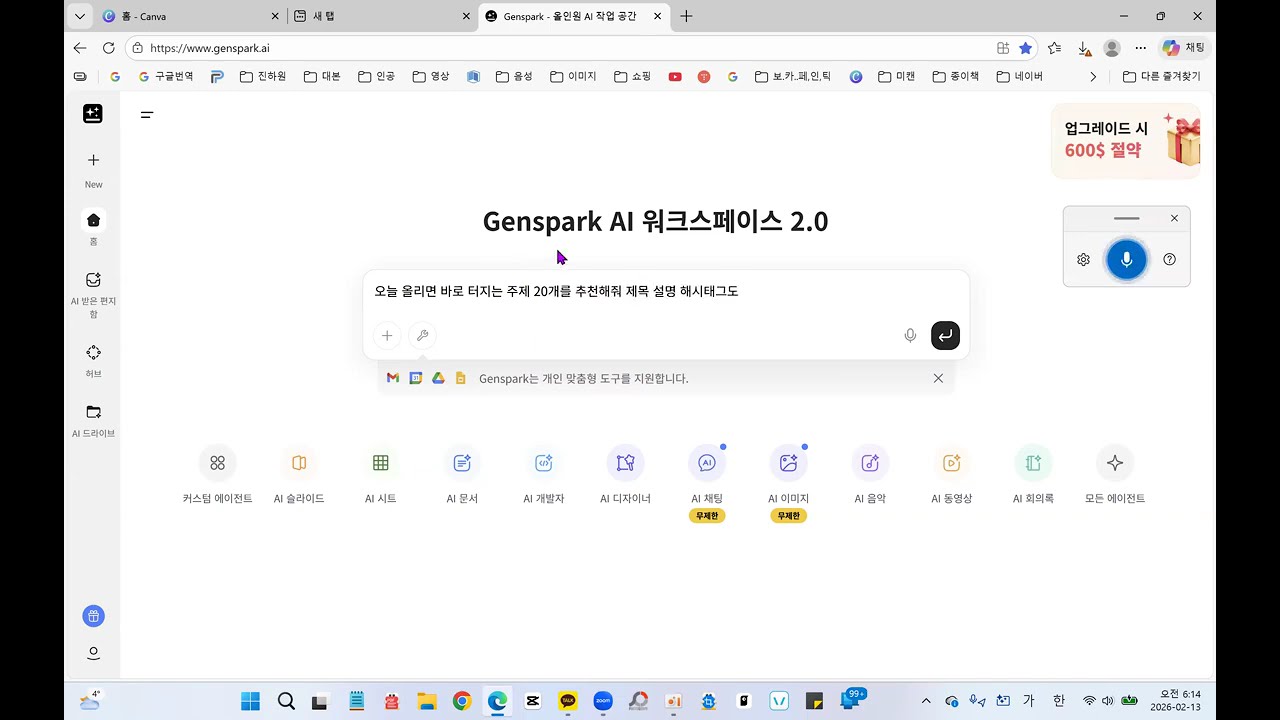This screenshot has width=1280, height=720.
Task: Open the browser profile avatar
Action: coord(1112,48)
